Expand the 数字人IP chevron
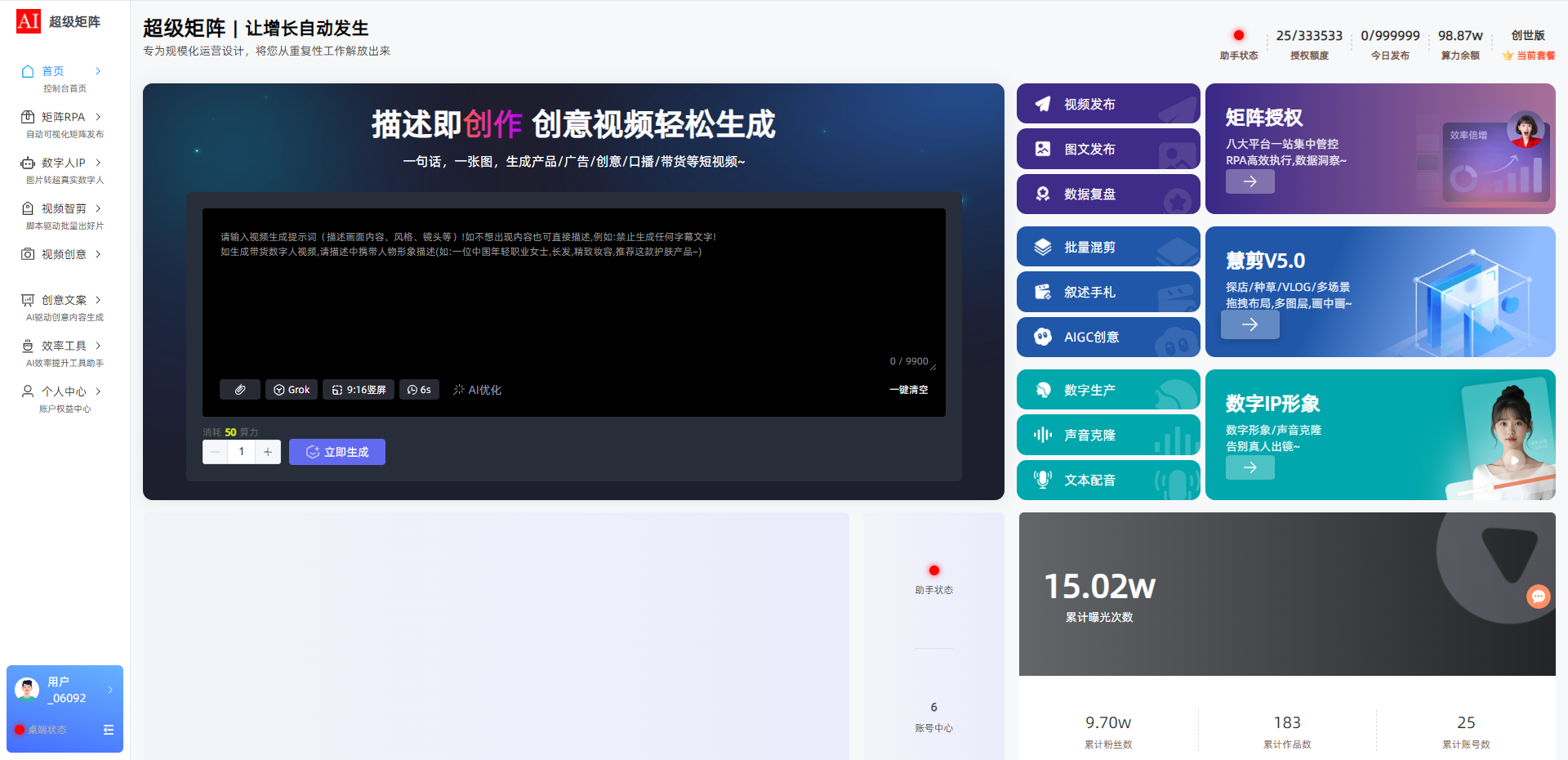Viewport: 1568px width, 760px height. coord(98,163)
